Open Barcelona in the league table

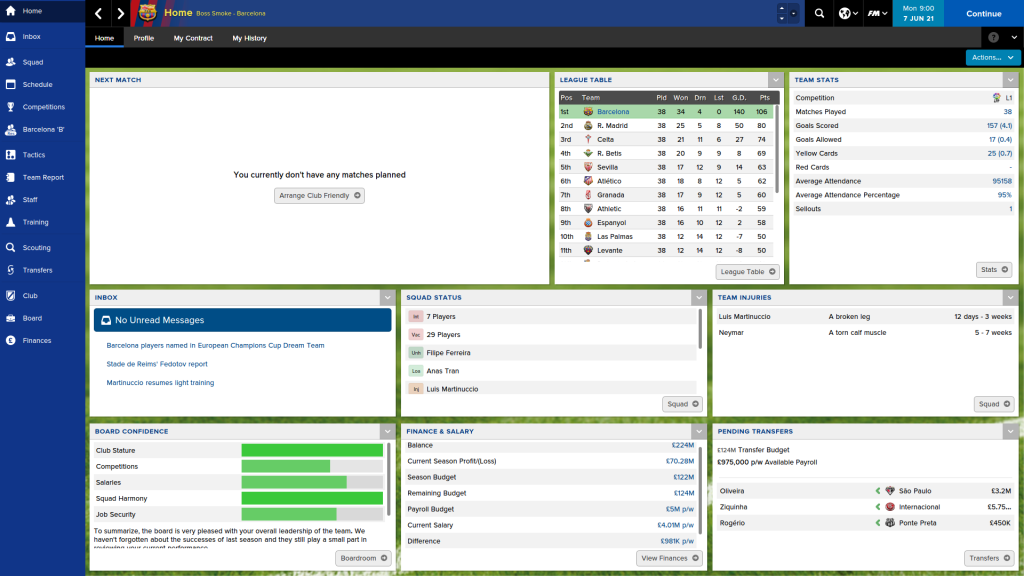(613, 112)
